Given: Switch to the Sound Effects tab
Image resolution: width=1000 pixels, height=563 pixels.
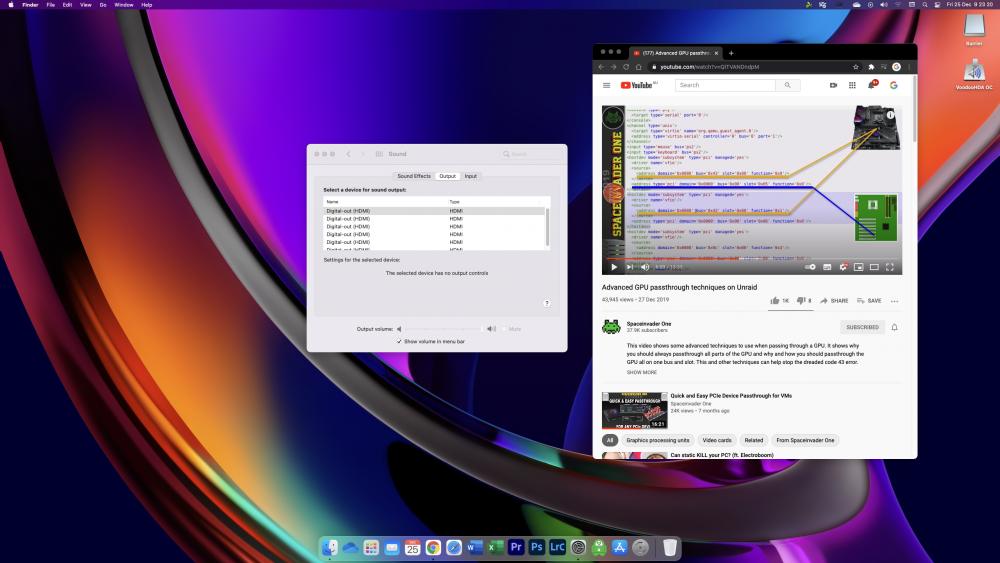Looking at the screenshot, I should [414, 176].
